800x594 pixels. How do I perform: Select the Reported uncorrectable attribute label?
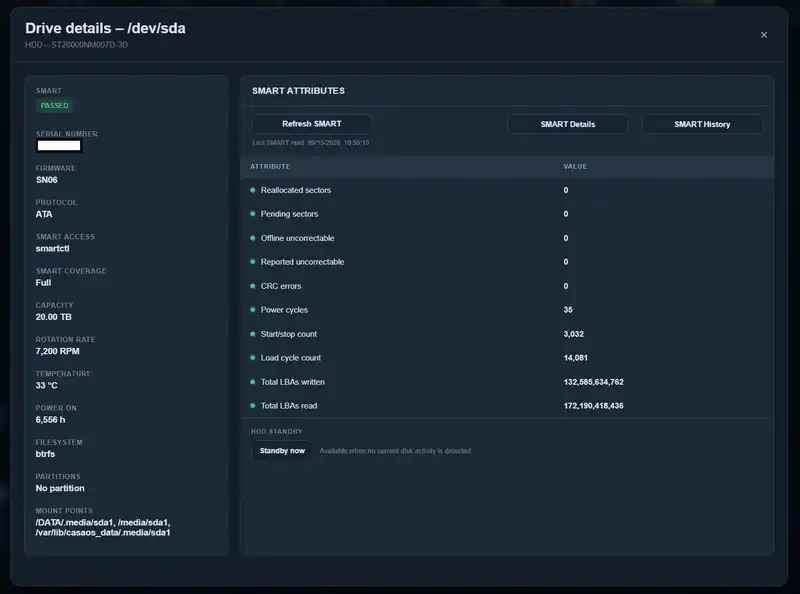pyautogui.click(x=303, y=262)
